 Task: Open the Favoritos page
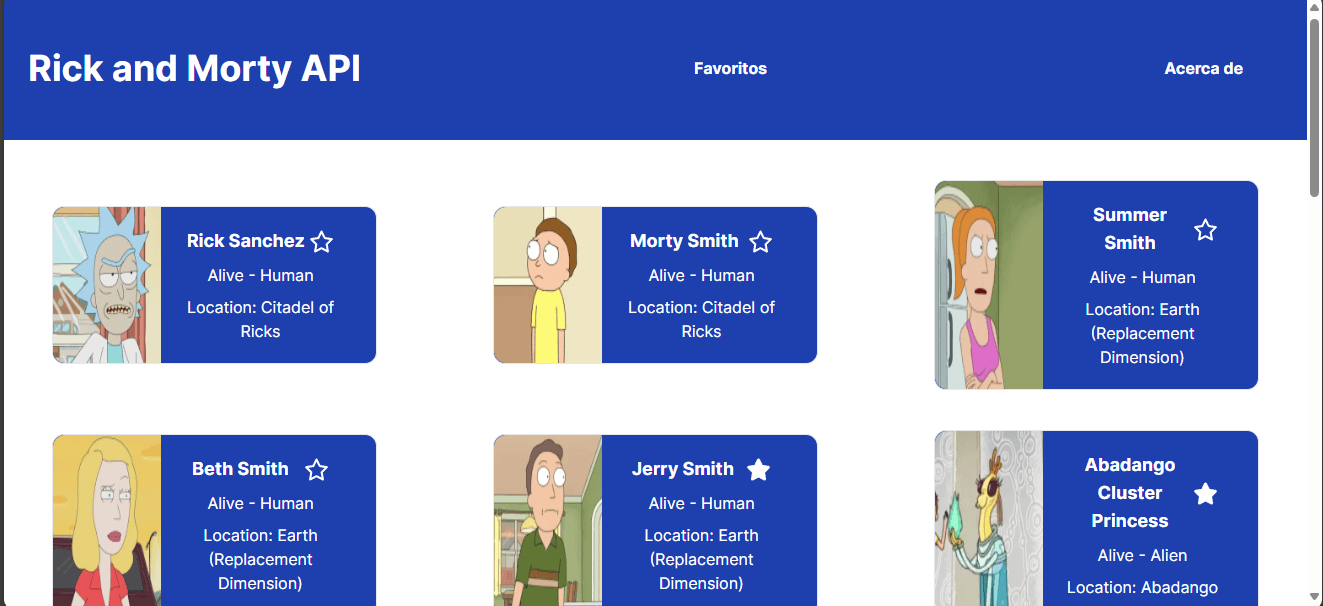(731, 69)
